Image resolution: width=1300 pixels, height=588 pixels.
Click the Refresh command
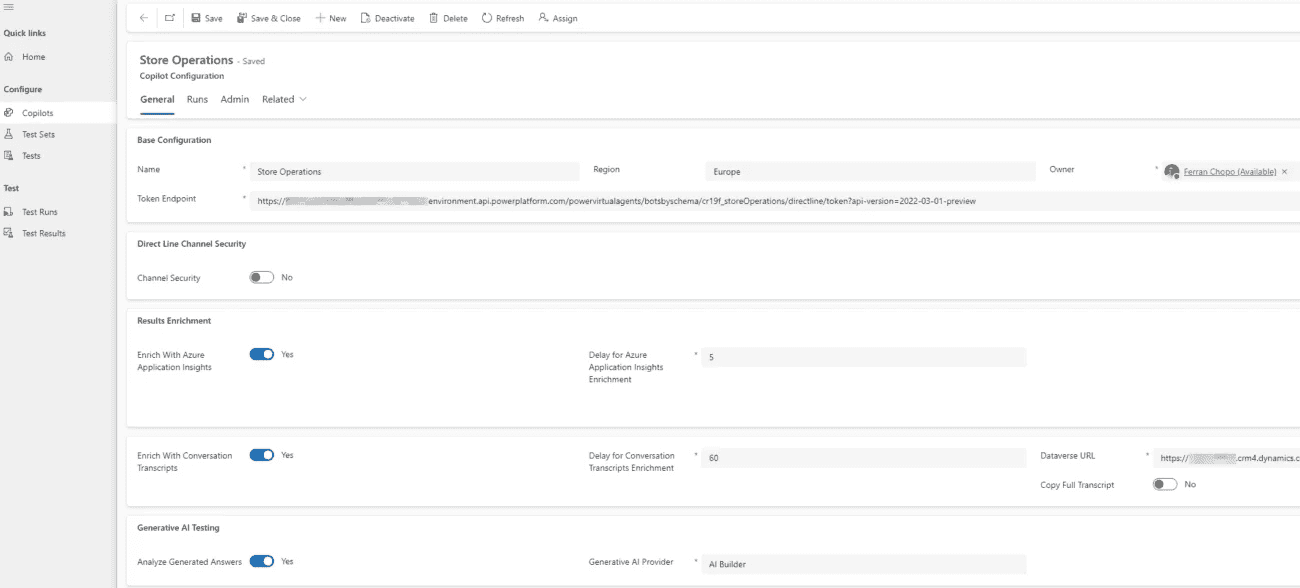point(502,18)
